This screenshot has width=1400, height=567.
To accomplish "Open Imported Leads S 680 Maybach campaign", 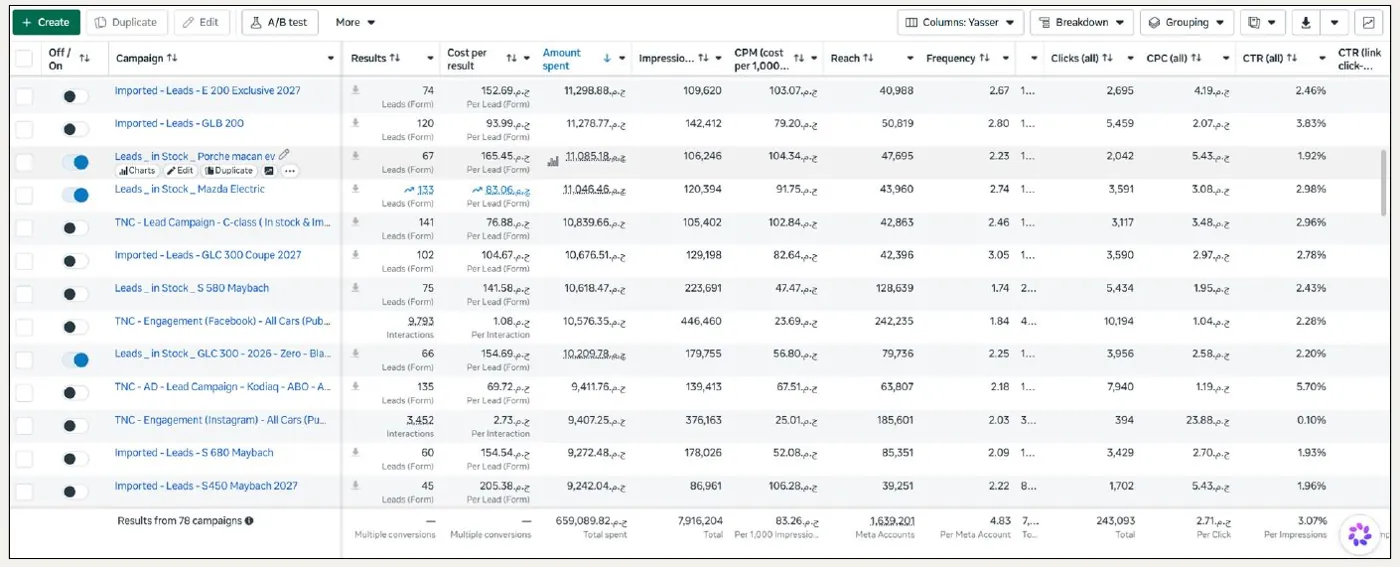I will (x=194, y=452).
